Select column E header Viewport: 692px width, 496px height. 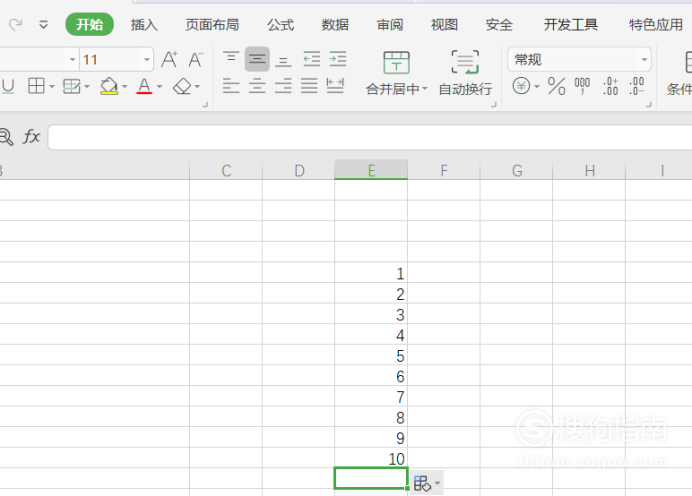point(371,170)
